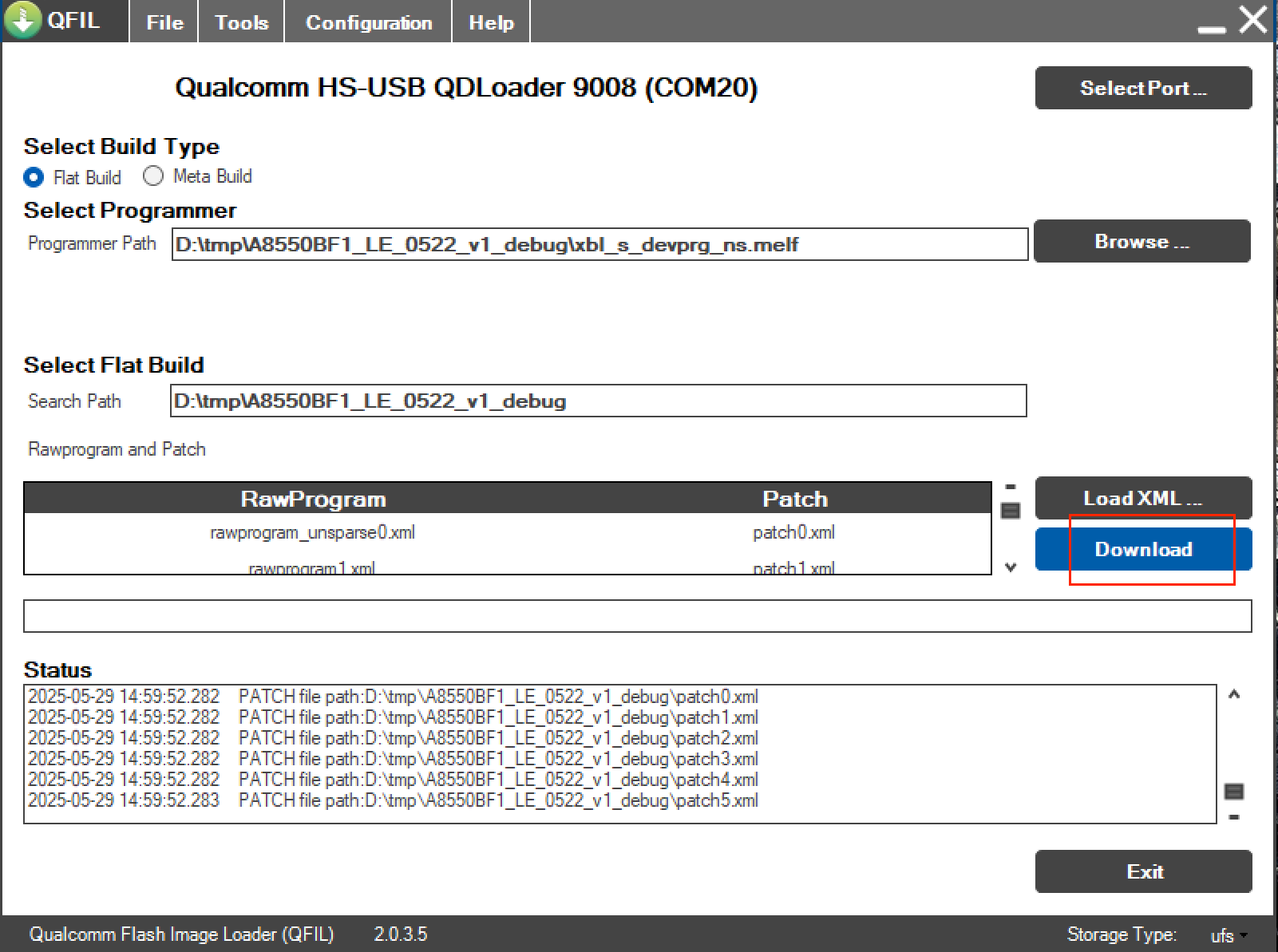The image size is (1278, 952).
Task: Open the File menu
Action: [164, 22]
